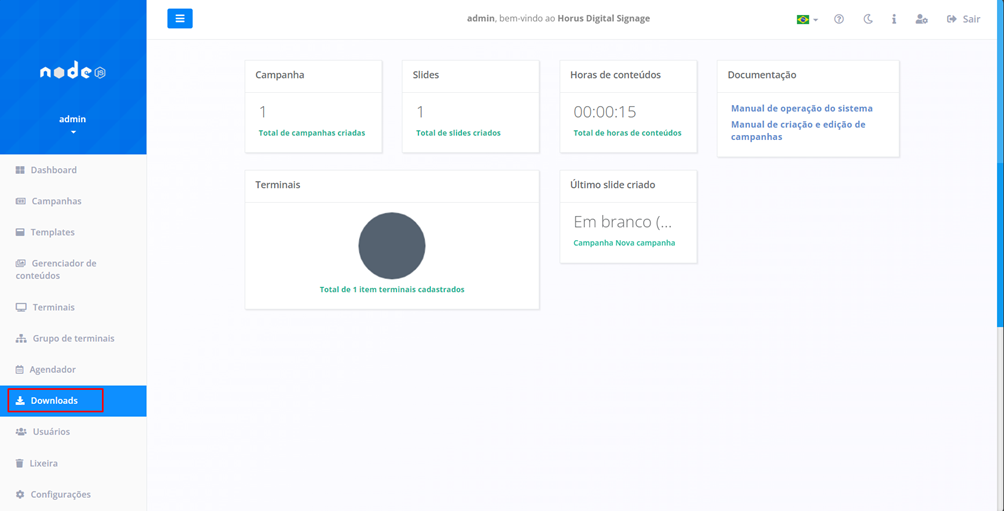This screenshot has height=511, width=1004.
Task: Open Dashboard from the sidebar
Action: (53, 170)
